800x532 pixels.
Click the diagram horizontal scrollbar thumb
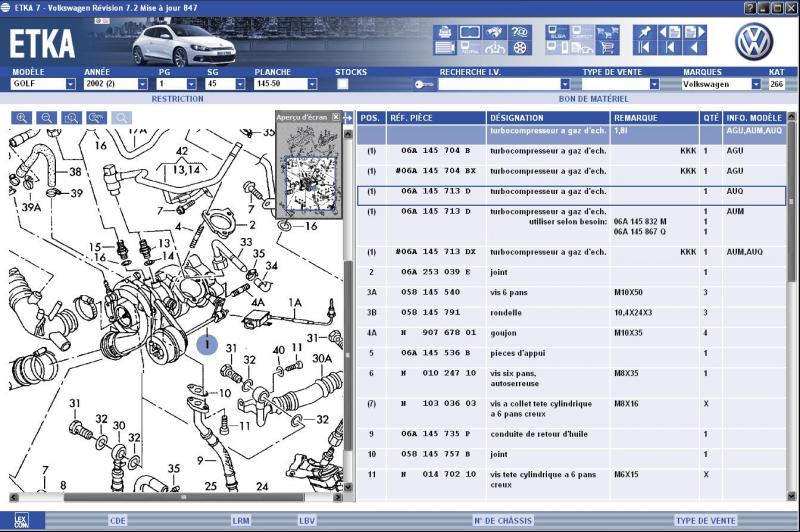(184, 496)
